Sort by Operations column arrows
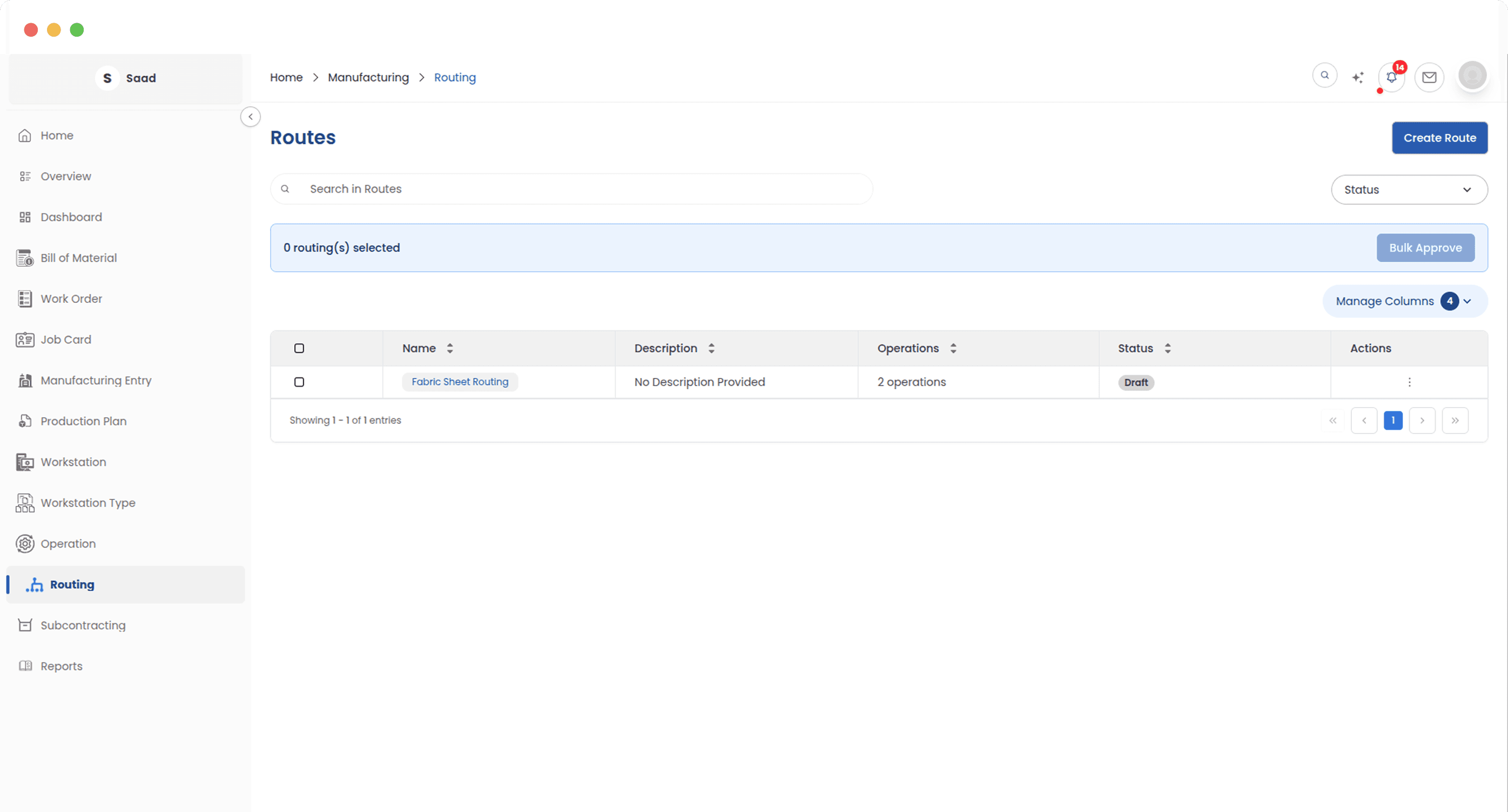 (x=953, y=348)
